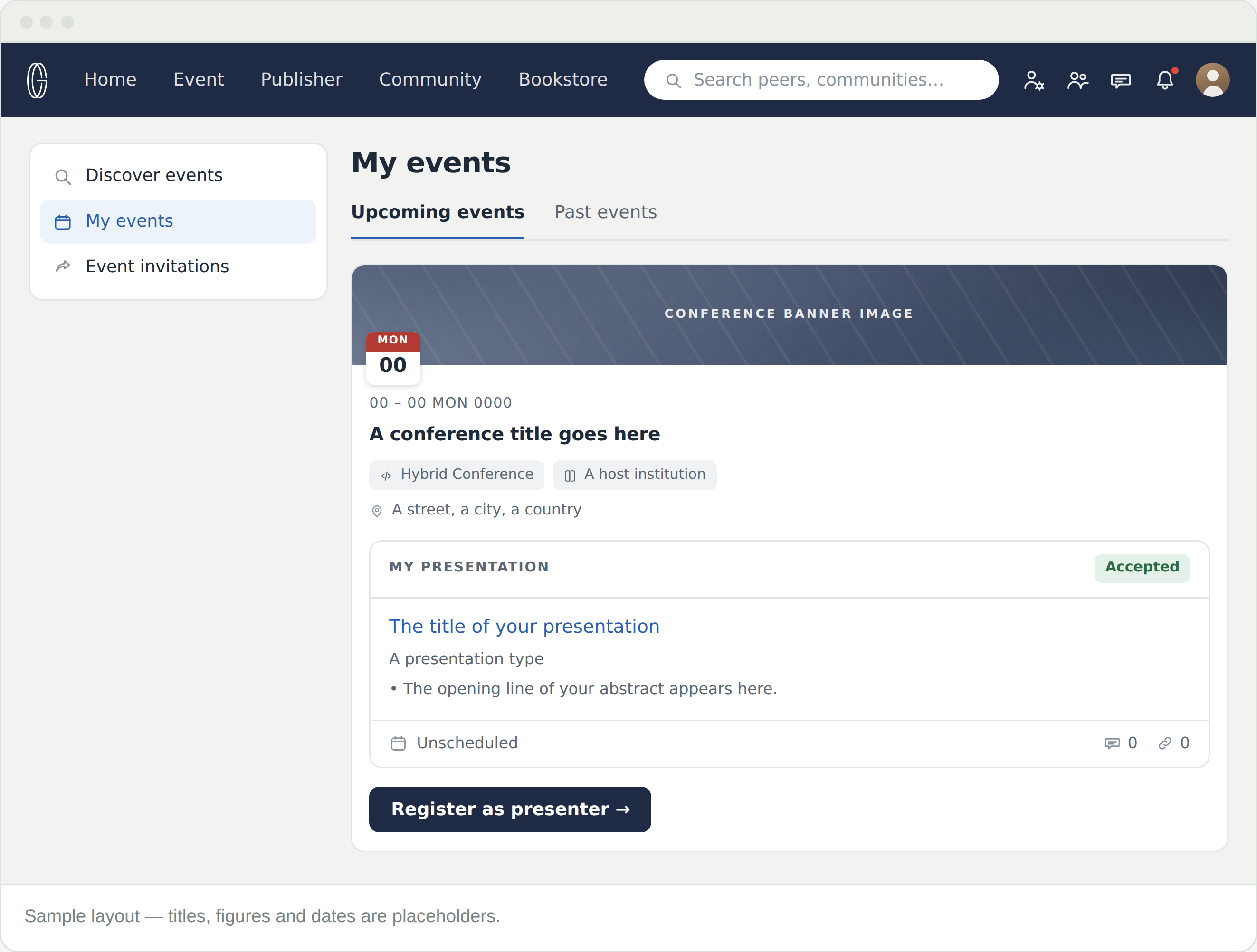Open the profile avatar menu
Image resolution: width=1257 pixels, height=952 pixels.
pyautogui.click(x=1213, y=79)
